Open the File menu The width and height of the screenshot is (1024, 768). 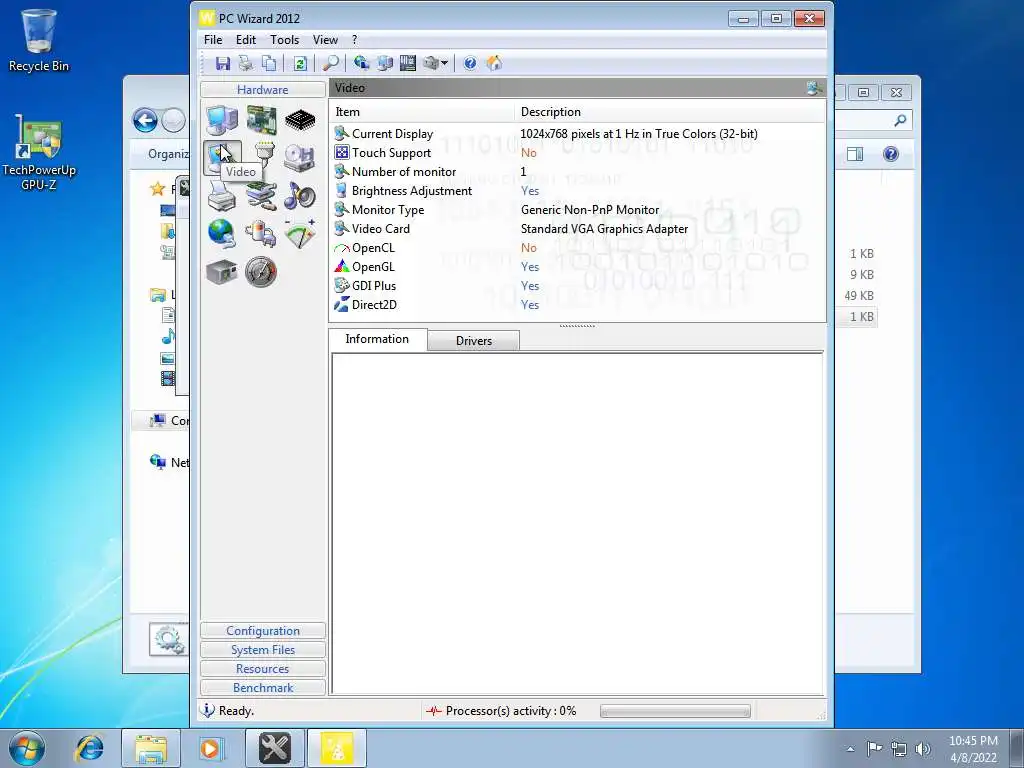(x=213, y=40)
